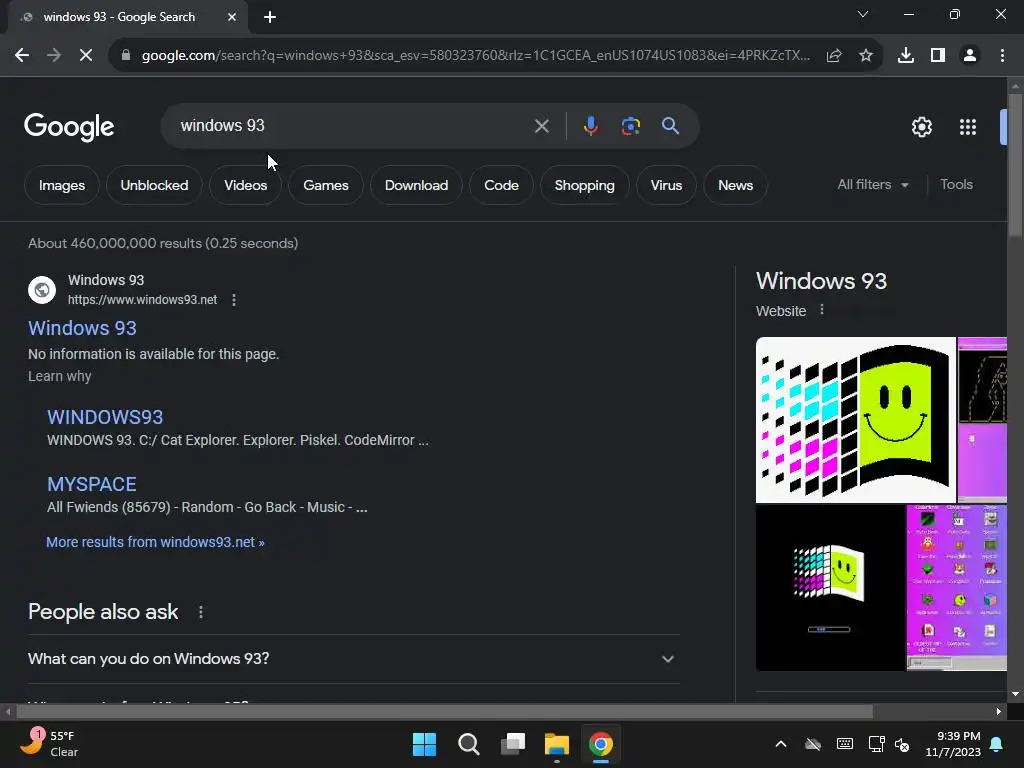Open the Google apps grid
The width and height of the screenshot is (1024, 768).
coord(968,127)
